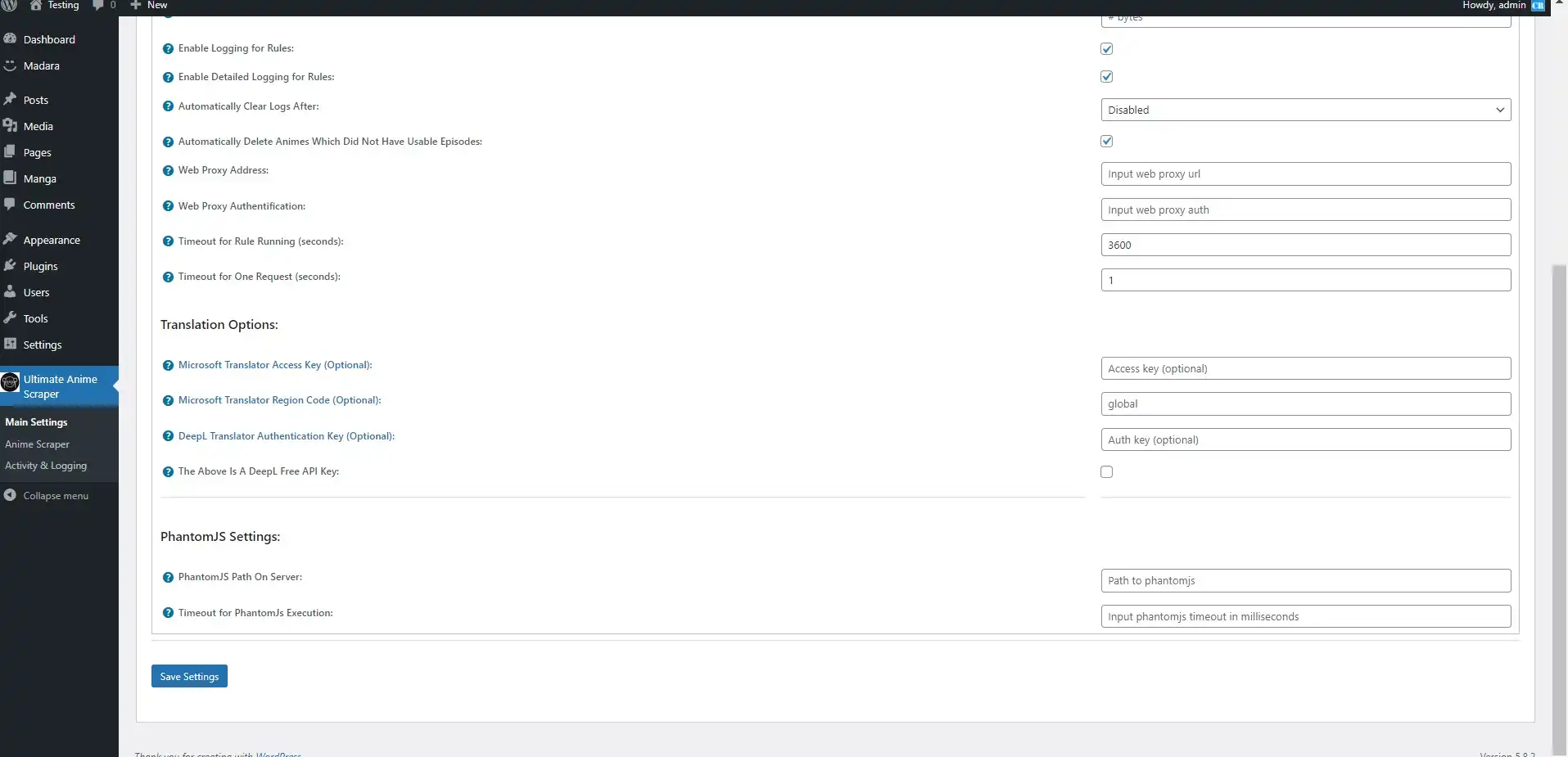The width and height of the screenshot is (1568, 757).
Task: Click the Timeout for Rule Running input field
Action: pos(1305,244)
